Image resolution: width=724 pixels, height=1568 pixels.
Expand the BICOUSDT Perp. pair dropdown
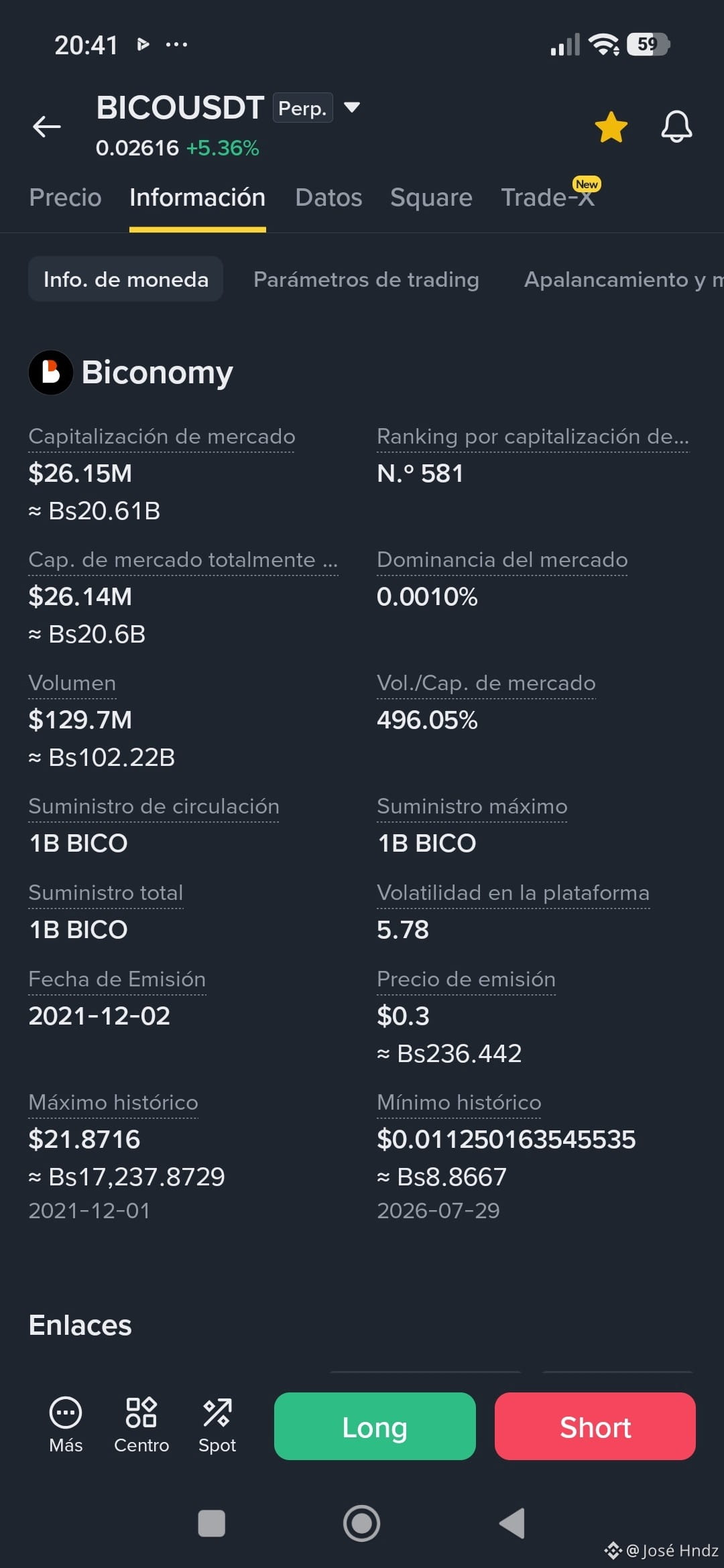coord(352,107)
